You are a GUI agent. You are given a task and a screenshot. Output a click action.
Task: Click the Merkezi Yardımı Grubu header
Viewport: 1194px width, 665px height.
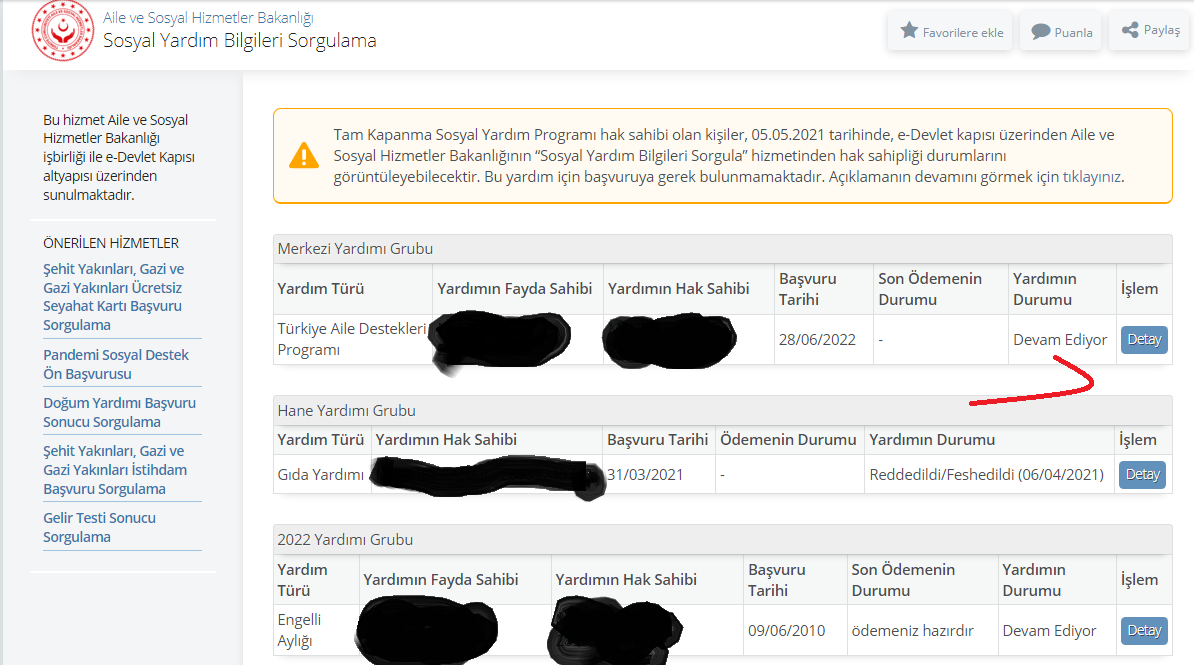point(355,249)
